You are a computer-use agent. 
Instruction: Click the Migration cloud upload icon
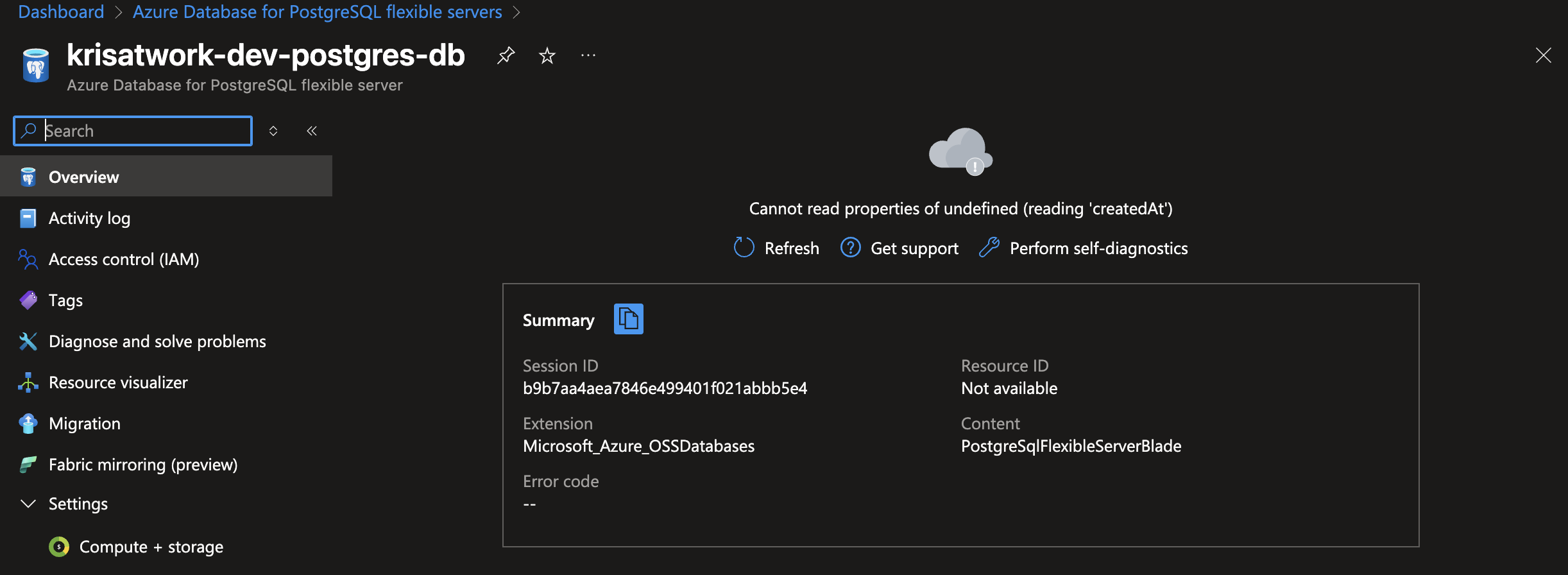point(28,424)
